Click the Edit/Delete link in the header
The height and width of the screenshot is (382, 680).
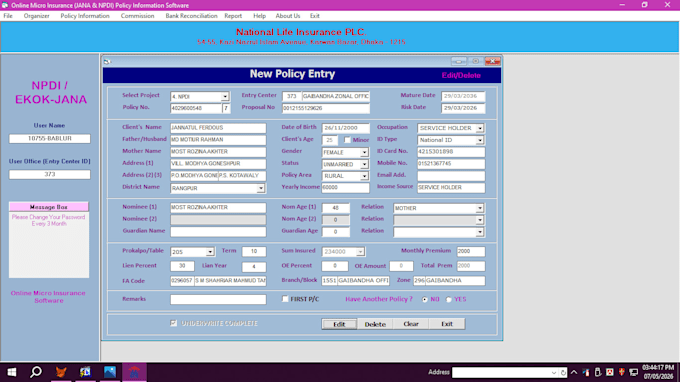click(461, 75)
